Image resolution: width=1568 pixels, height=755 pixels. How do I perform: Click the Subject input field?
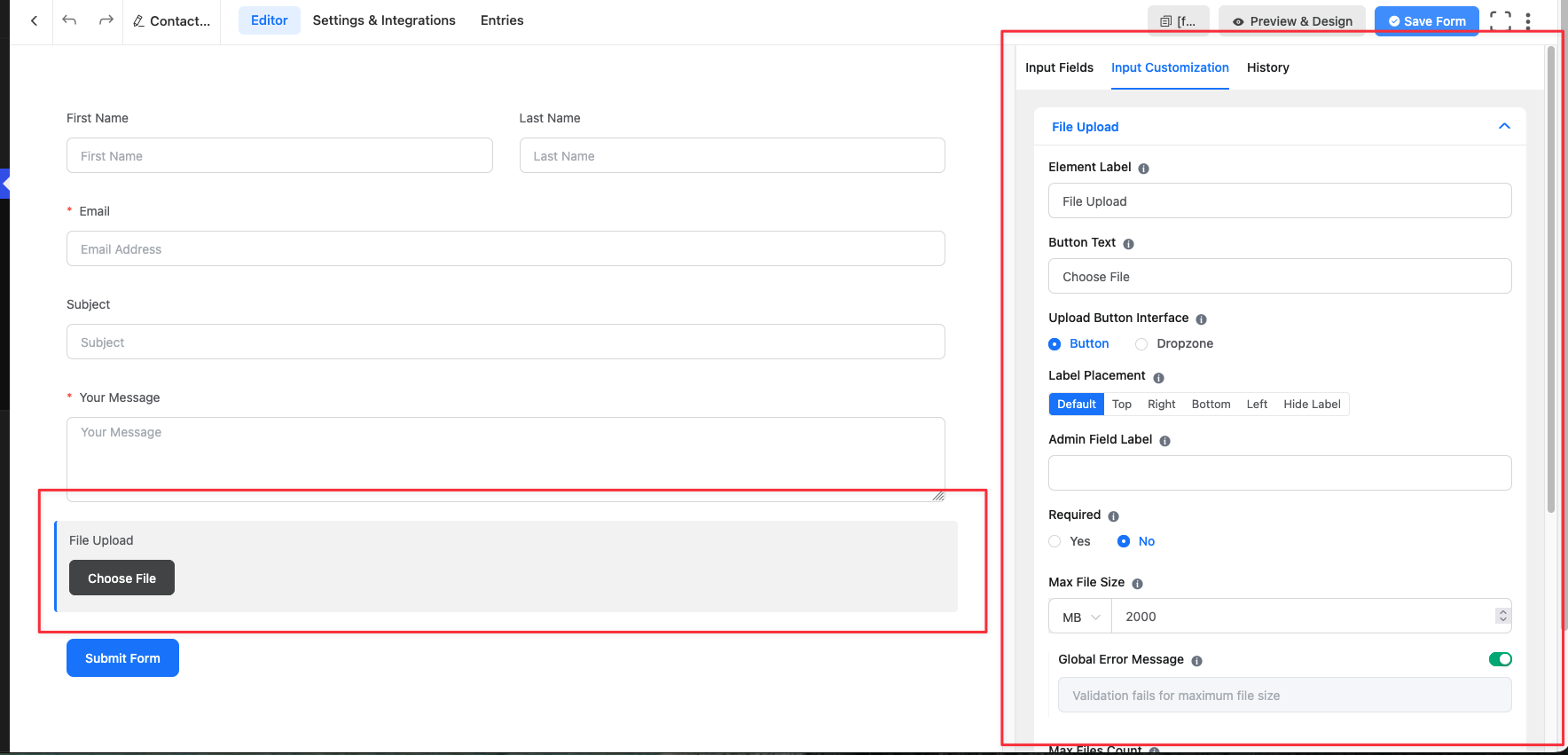click(x=506, y=342)
